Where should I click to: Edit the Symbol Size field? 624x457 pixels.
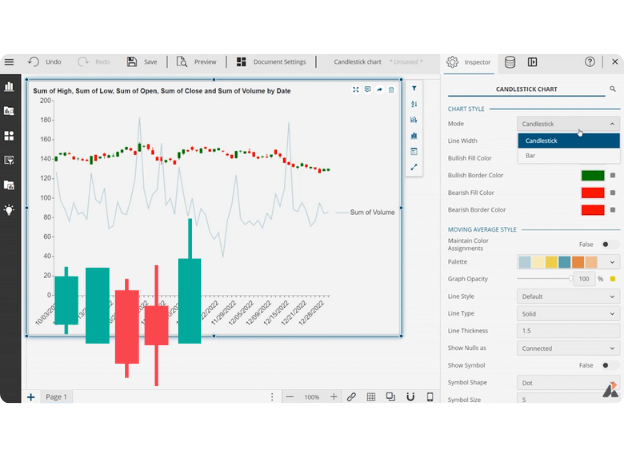tap(568, 399)
